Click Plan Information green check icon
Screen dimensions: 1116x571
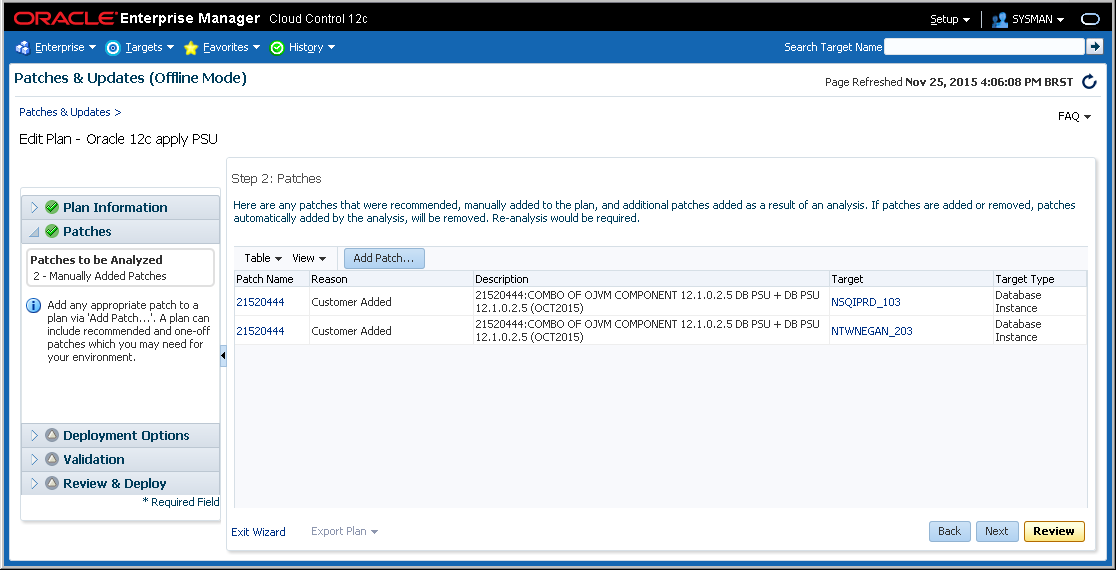(x=51, y=207)
